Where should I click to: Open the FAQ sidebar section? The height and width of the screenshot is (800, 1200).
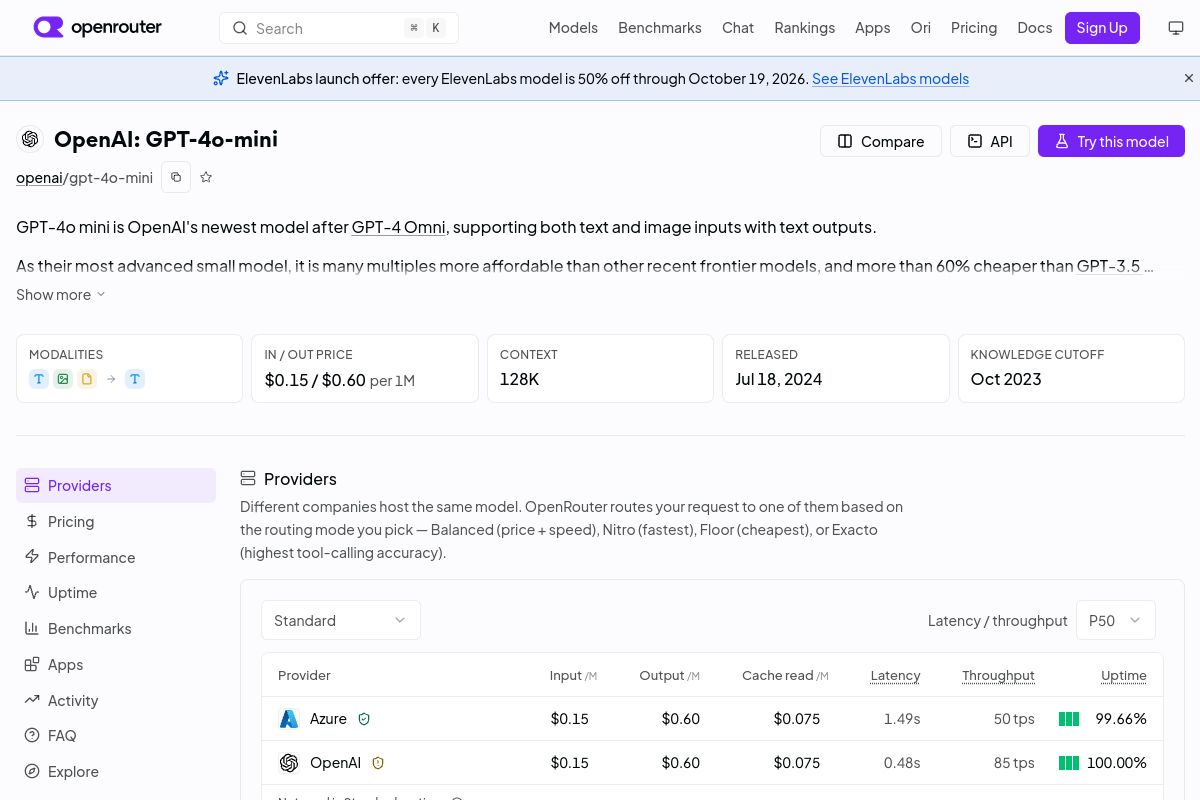(116, 736)
